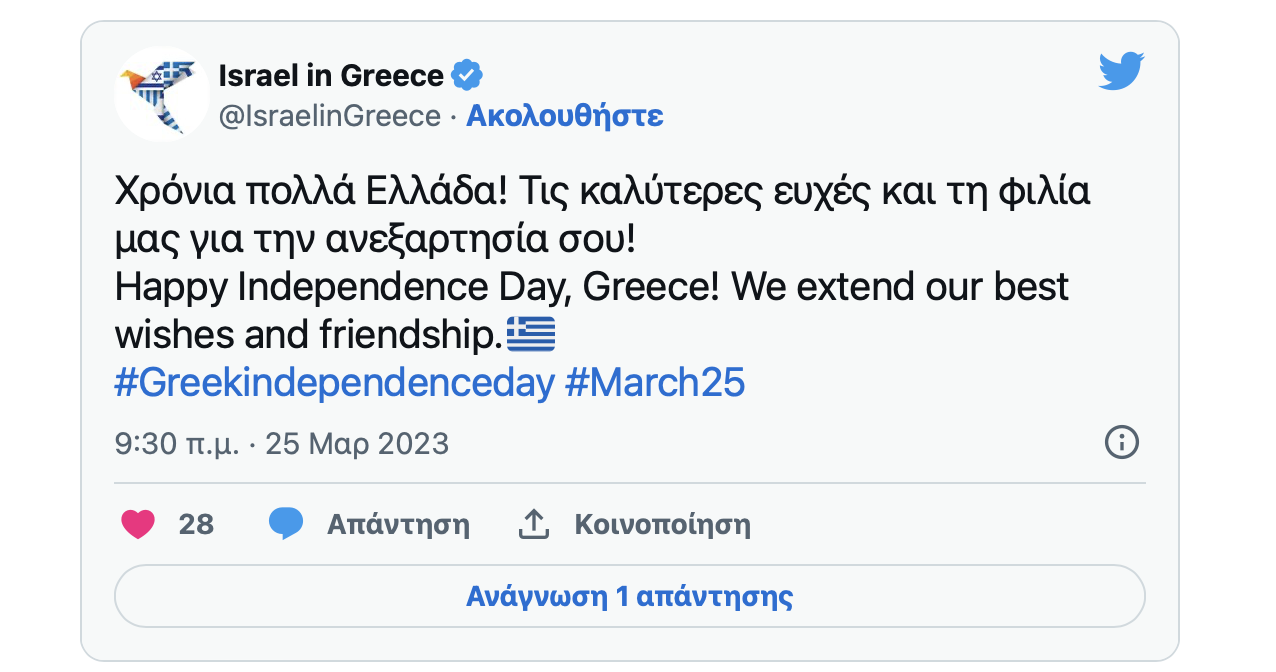The image size is (1276, 672).
Task: Click the share upload arrow icon
Action: (534, 524)
